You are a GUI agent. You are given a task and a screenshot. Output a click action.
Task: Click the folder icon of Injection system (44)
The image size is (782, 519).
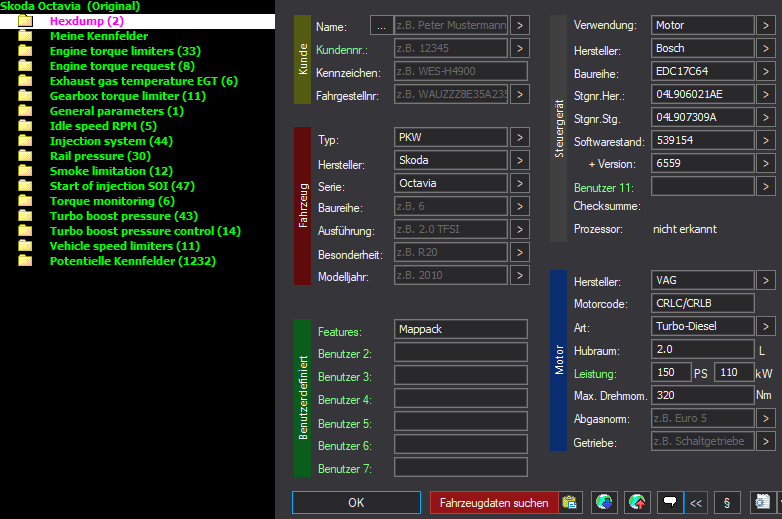pyautogui.click(x=25, y=141)
